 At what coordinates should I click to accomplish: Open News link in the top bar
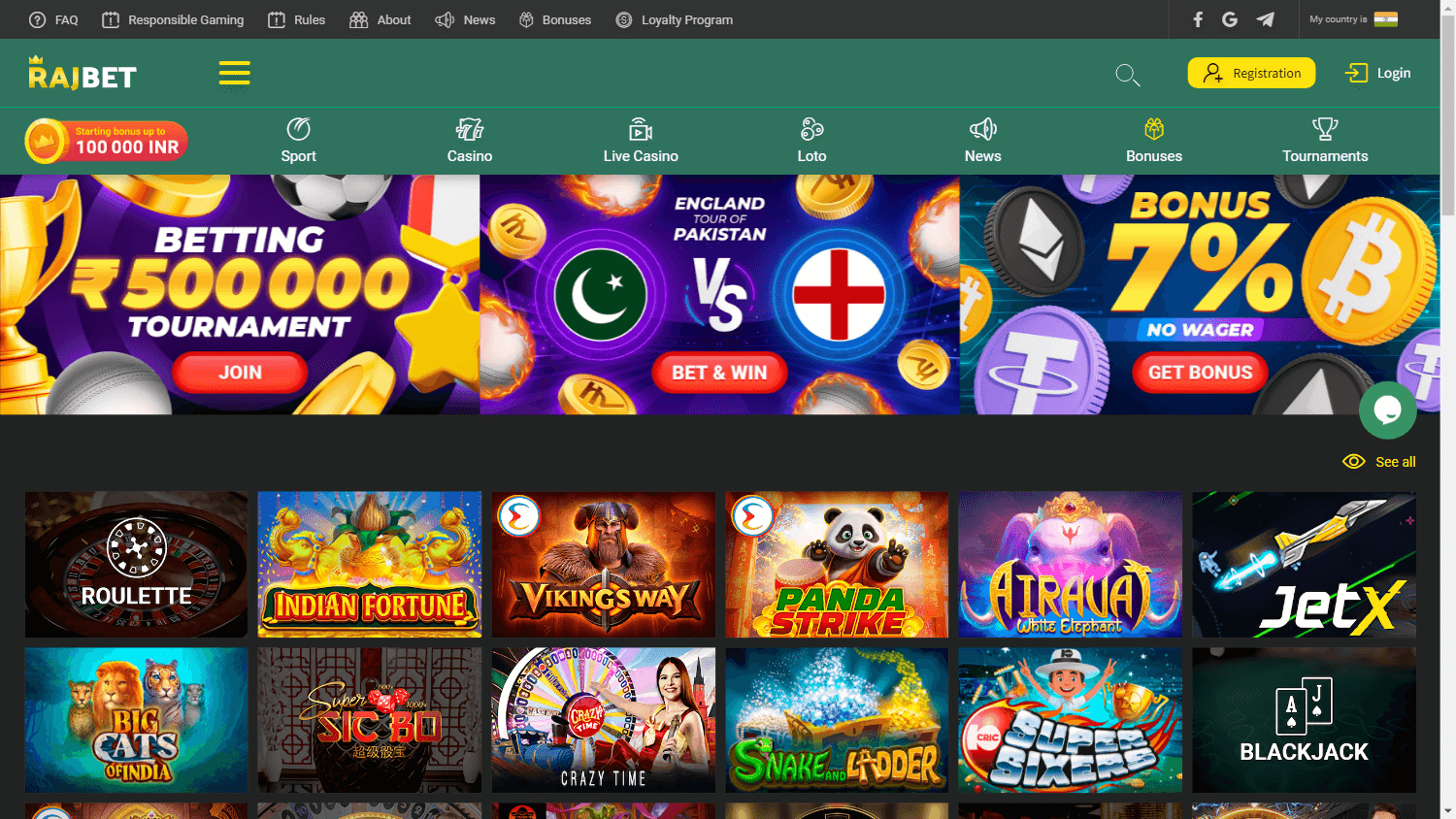(x=465, y=19)
